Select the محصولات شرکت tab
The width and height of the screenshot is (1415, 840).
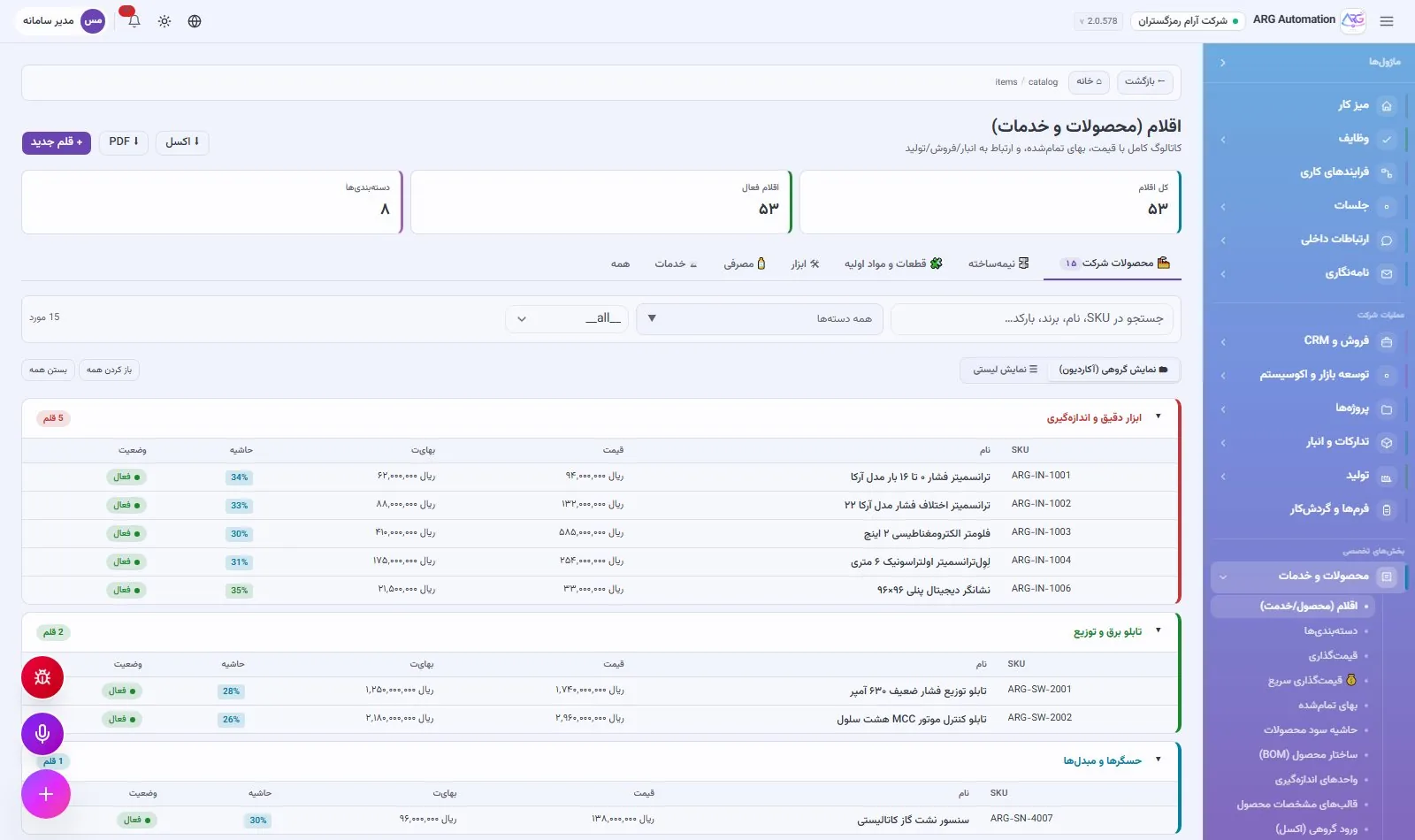(1113, 263)
